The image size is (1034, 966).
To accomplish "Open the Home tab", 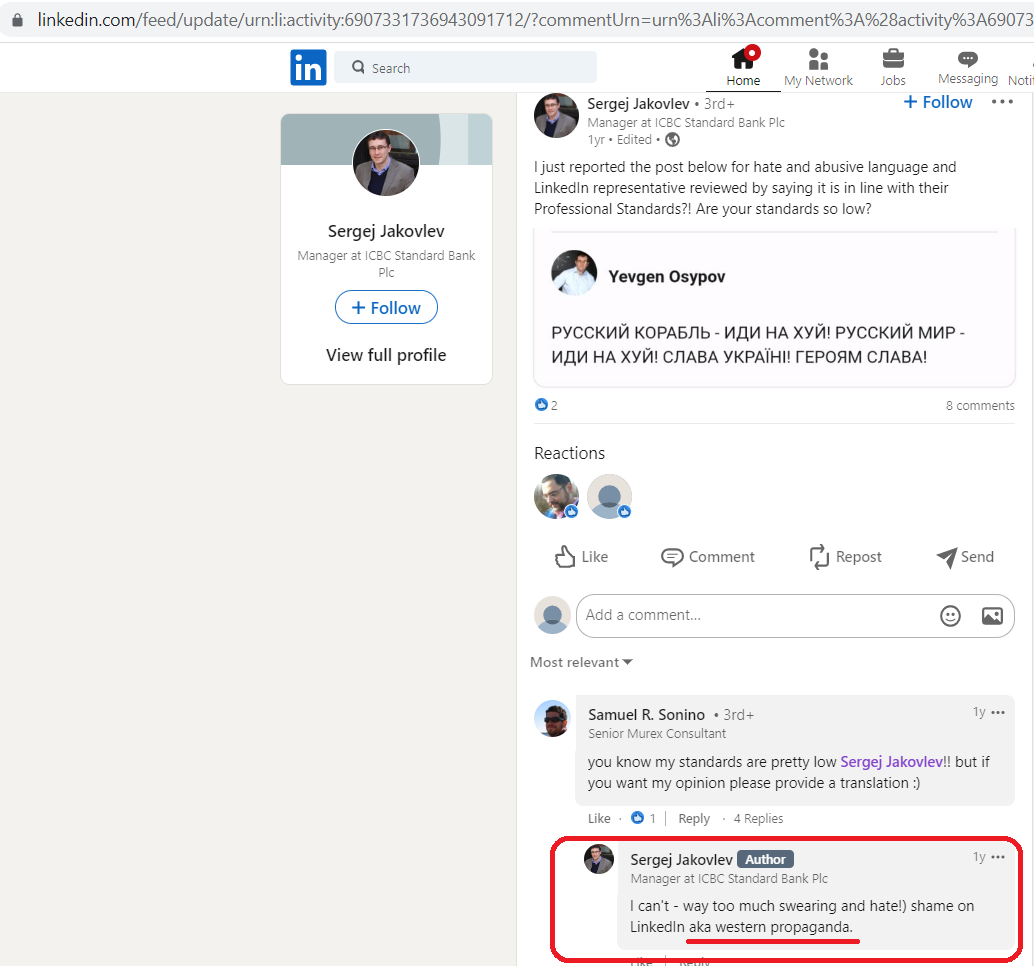I will pyautogui.click(x=743, y=67).
